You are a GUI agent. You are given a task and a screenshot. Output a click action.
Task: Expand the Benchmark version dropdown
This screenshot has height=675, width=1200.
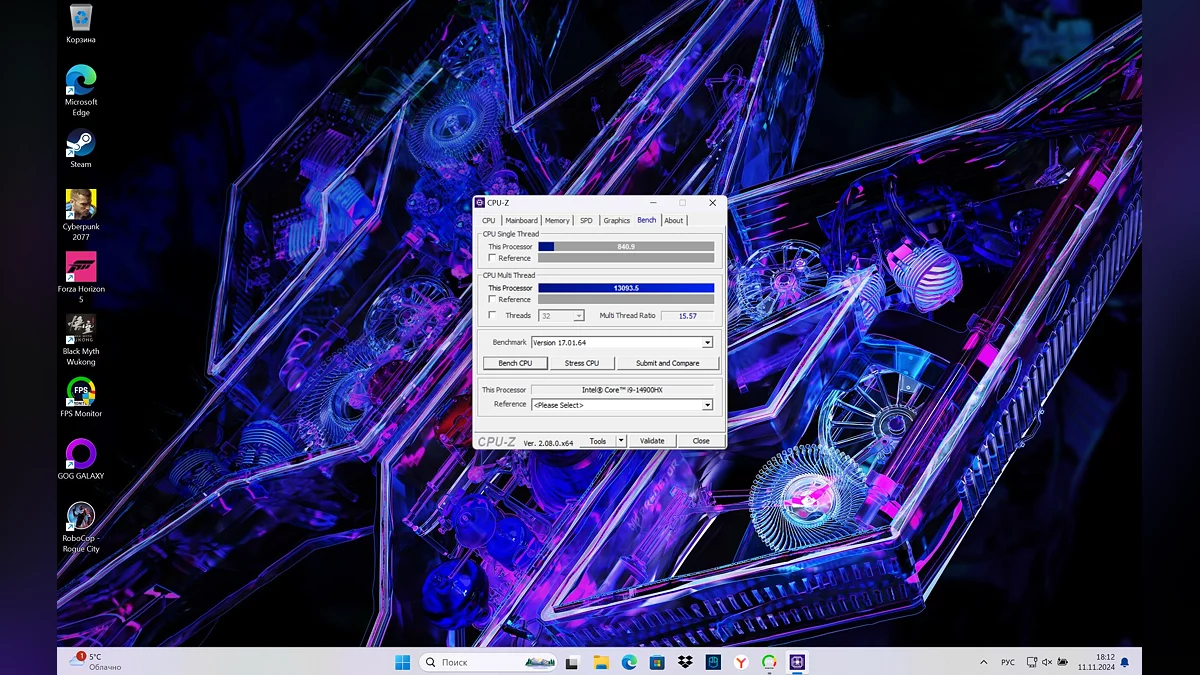point(707,342)
